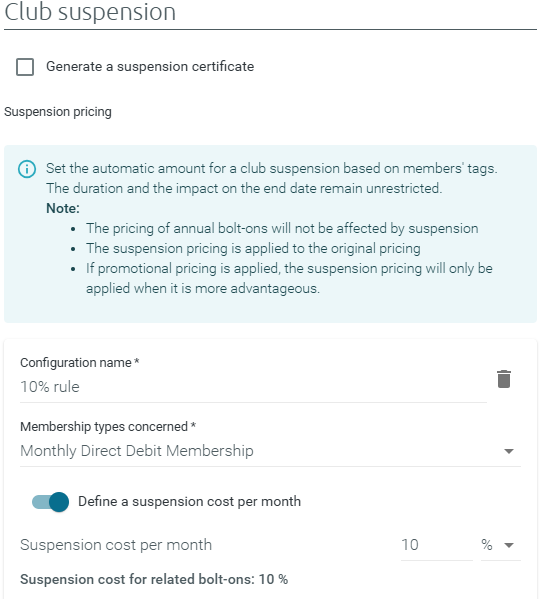Click the Club suspension section heading

click(90, 11)
